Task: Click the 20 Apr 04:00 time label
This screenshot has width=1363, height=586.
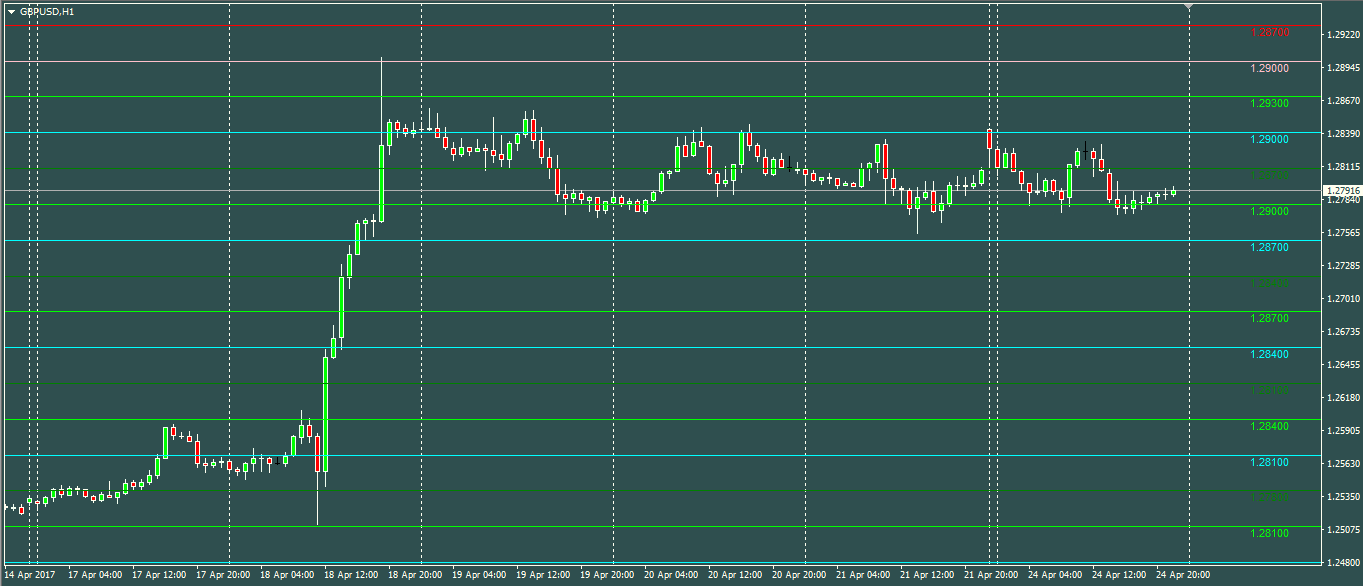Action: [671, 575]
